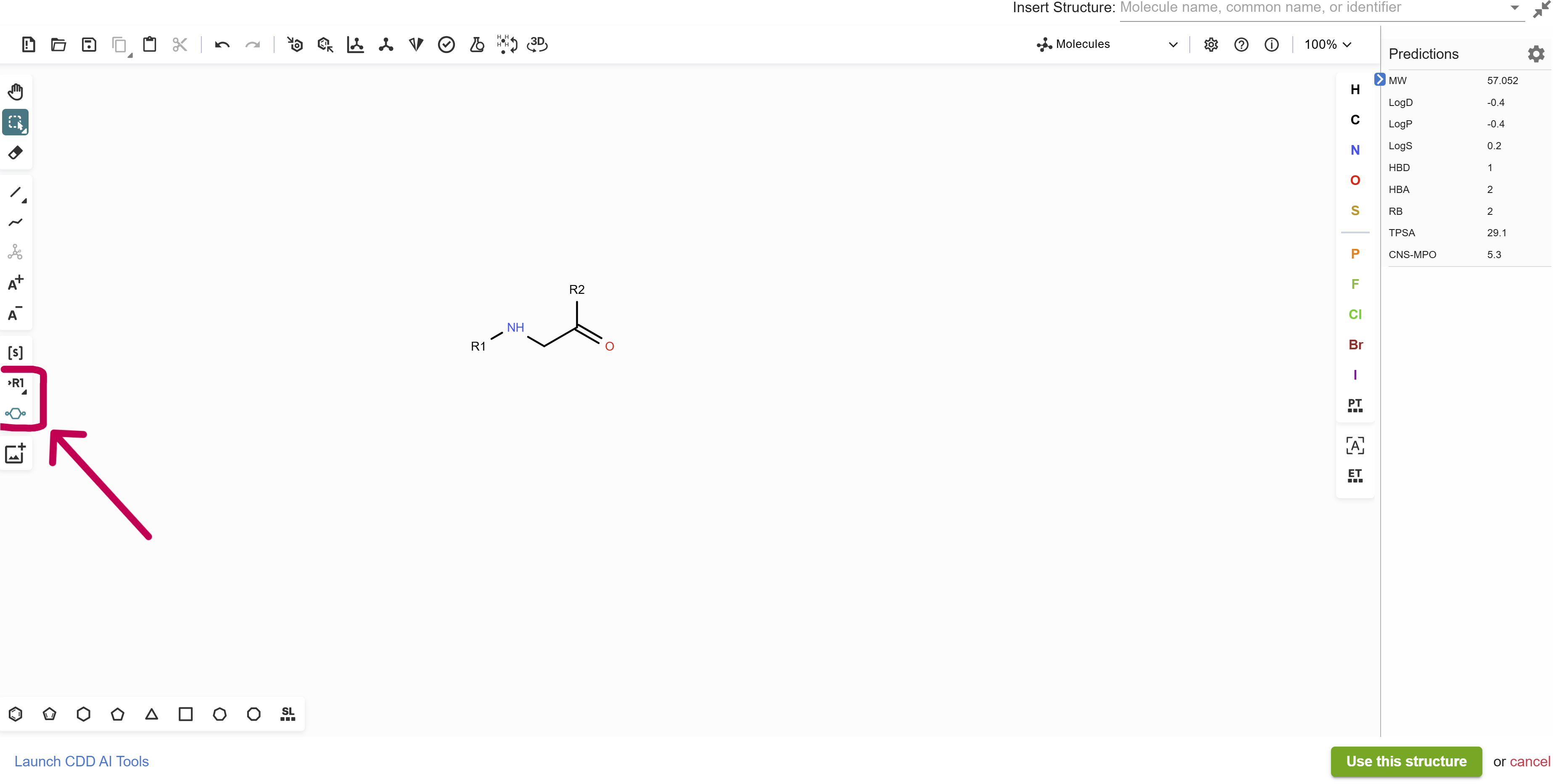1553x784 pixels.
Task: Click the R2 label in the structure
Action: tap(577, 290)
